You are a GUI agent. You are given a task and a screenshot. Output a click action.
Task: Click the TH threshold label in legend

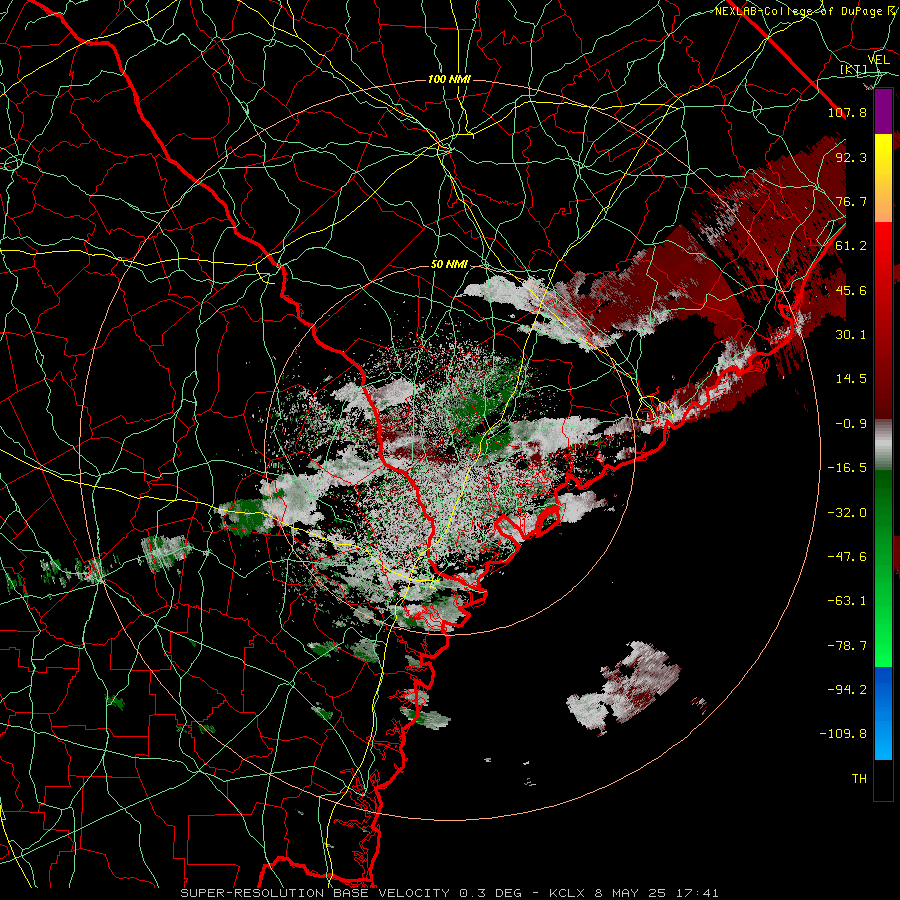(859, 779)
